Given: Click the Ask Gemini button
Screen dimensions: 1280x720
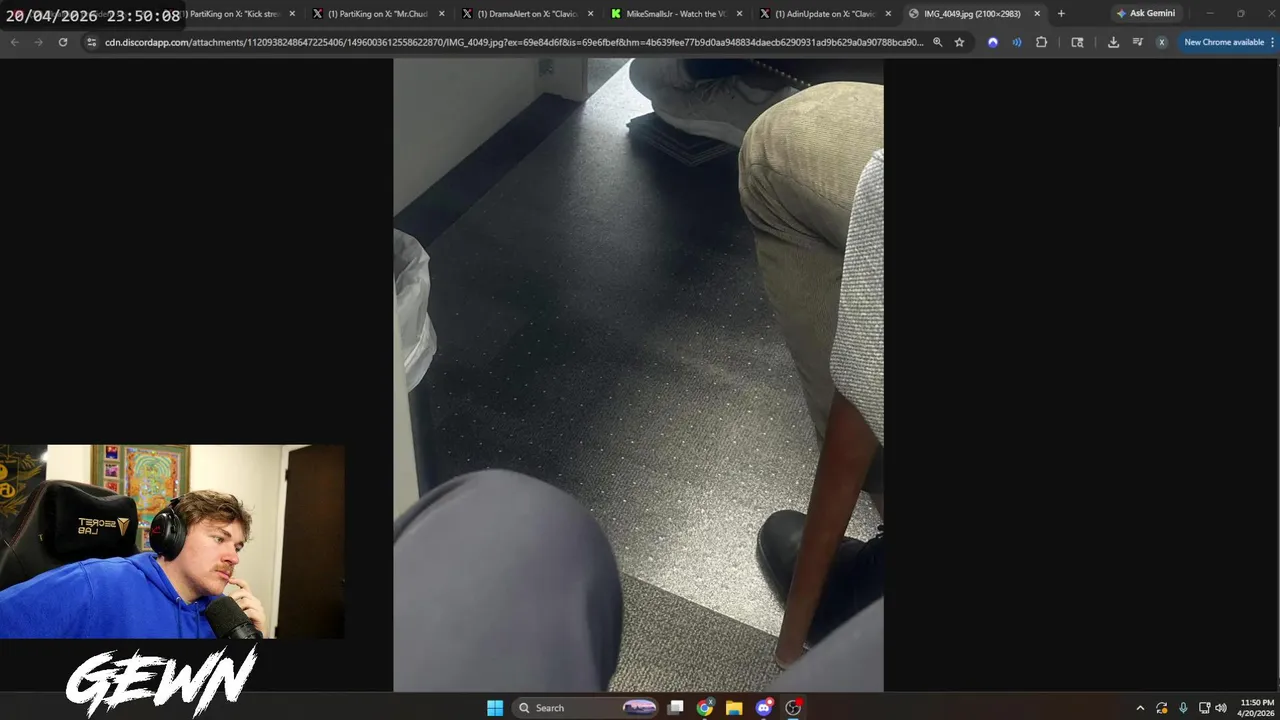Looking at the screenshot, I should click(x=1146, y=13).
